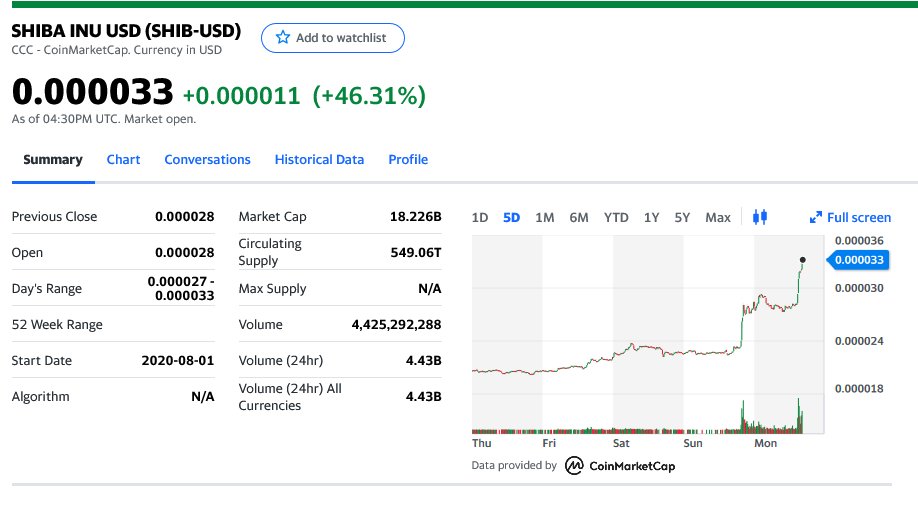The height and width of the screenshot is (510, 918).
Task: Click the 52 Week Range label
Action: (x=57, y=324)
